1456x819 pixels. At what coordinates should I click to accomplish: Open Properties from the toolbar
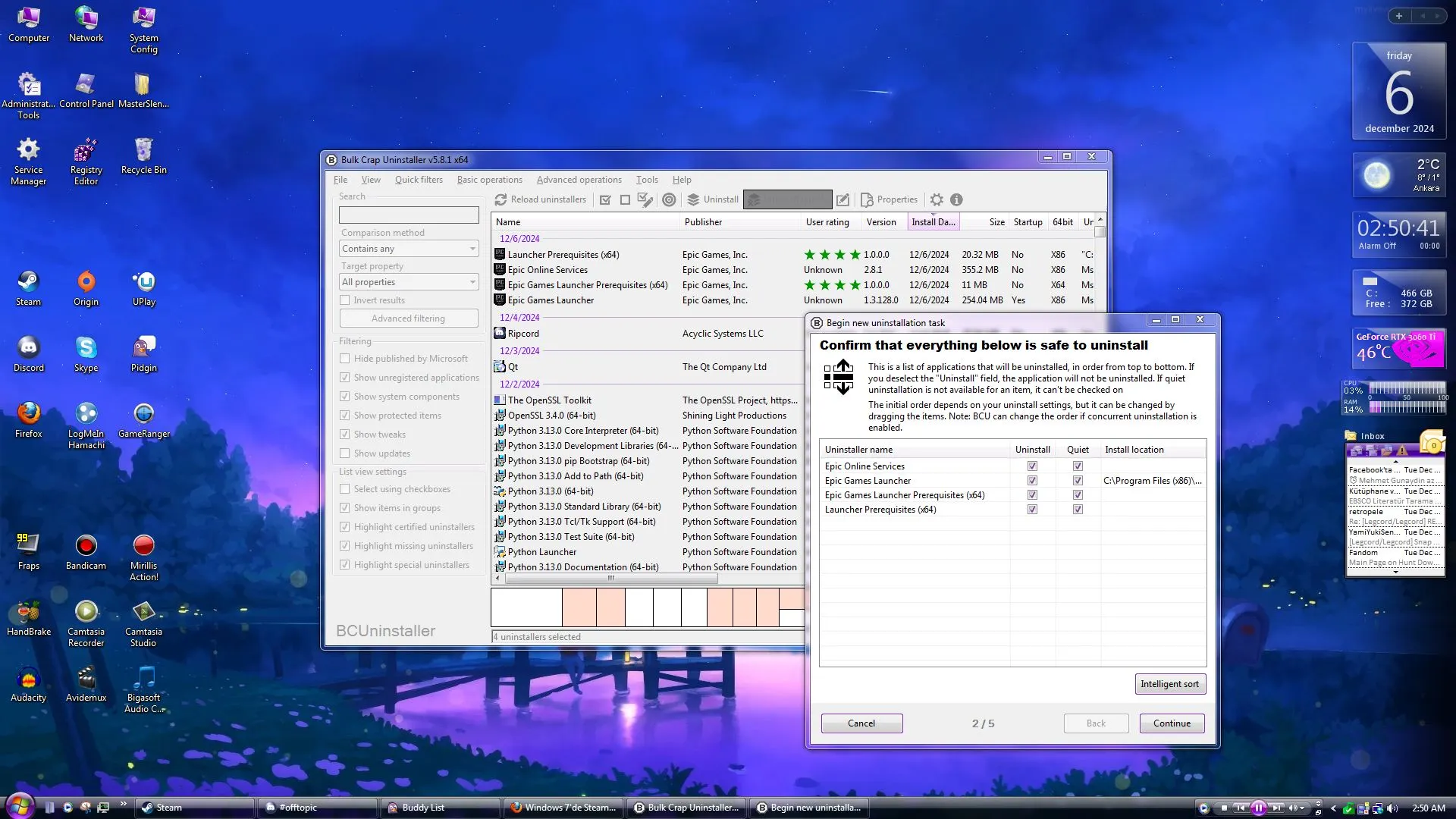click(x=890, y=199)
